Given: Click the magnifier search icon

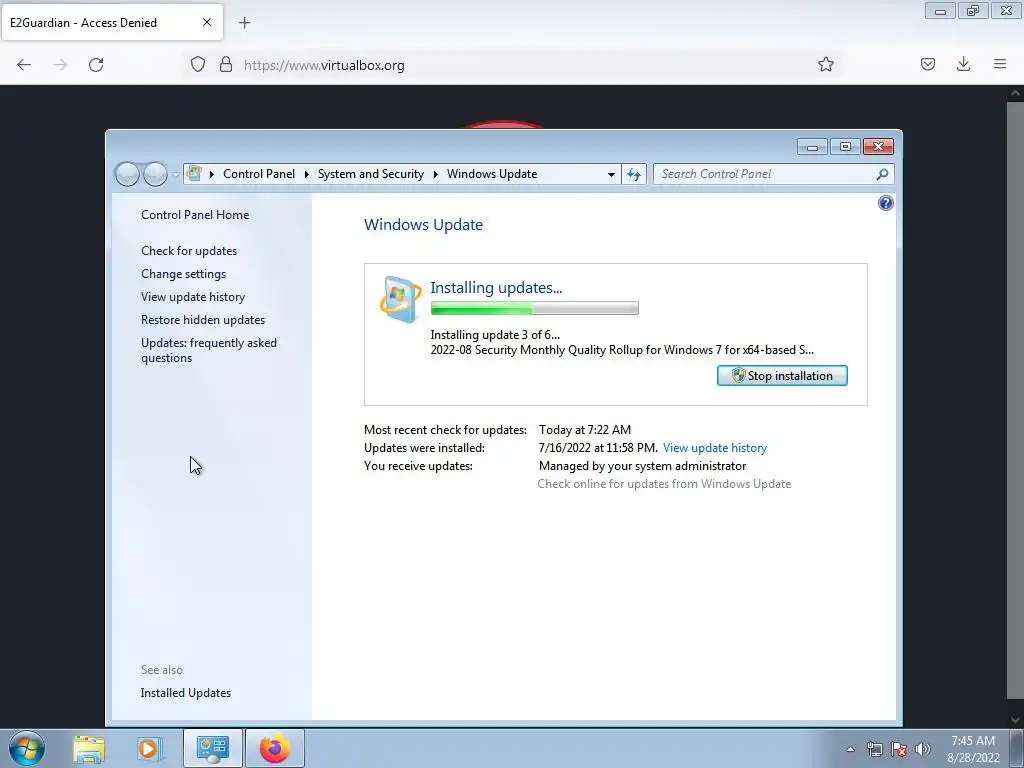Looking at the screenshot, I should tap(882, 174).
